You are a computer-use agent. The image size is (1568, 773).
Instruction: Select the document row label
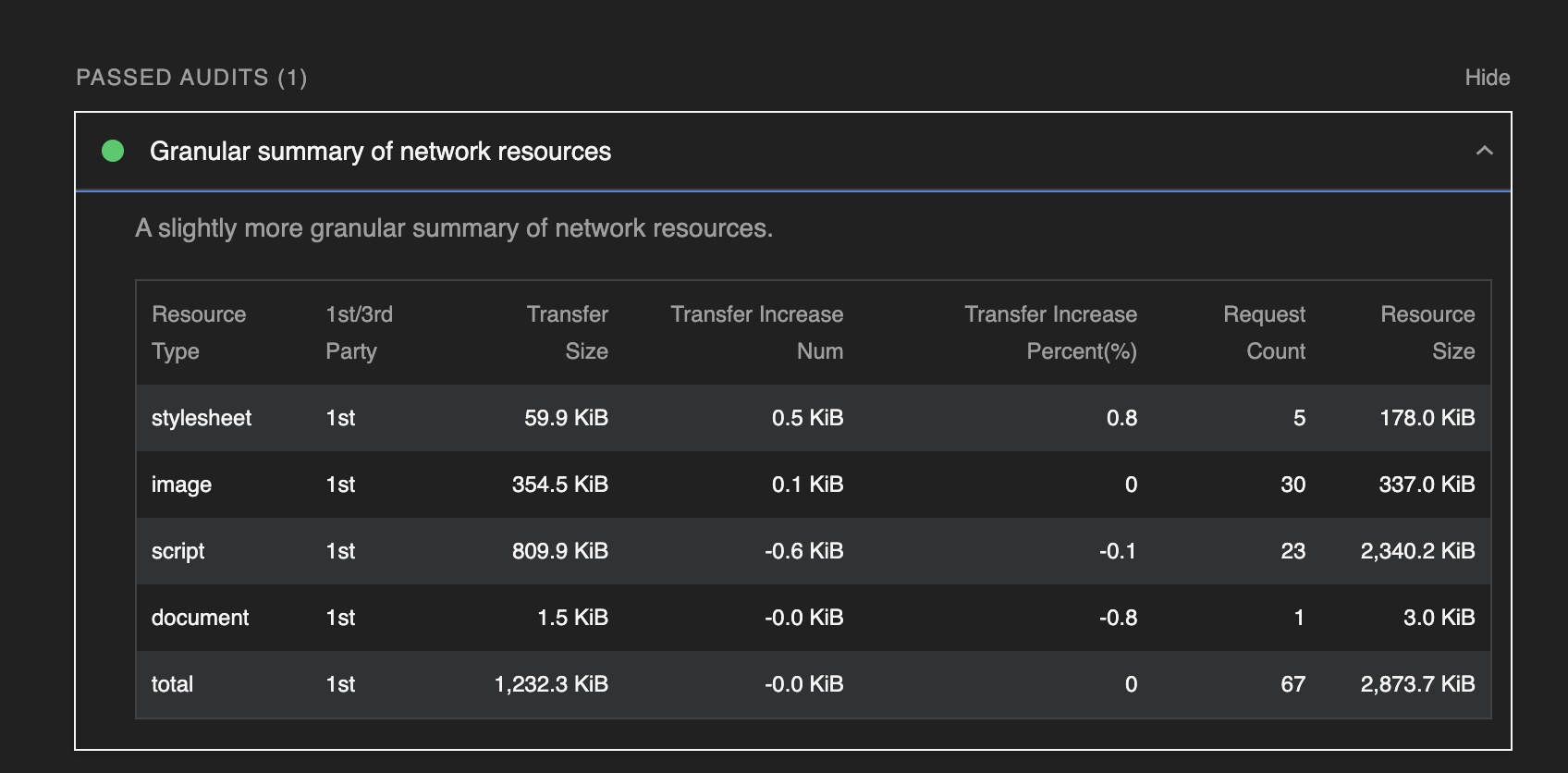pyautogui.click(x=200, y=618)
